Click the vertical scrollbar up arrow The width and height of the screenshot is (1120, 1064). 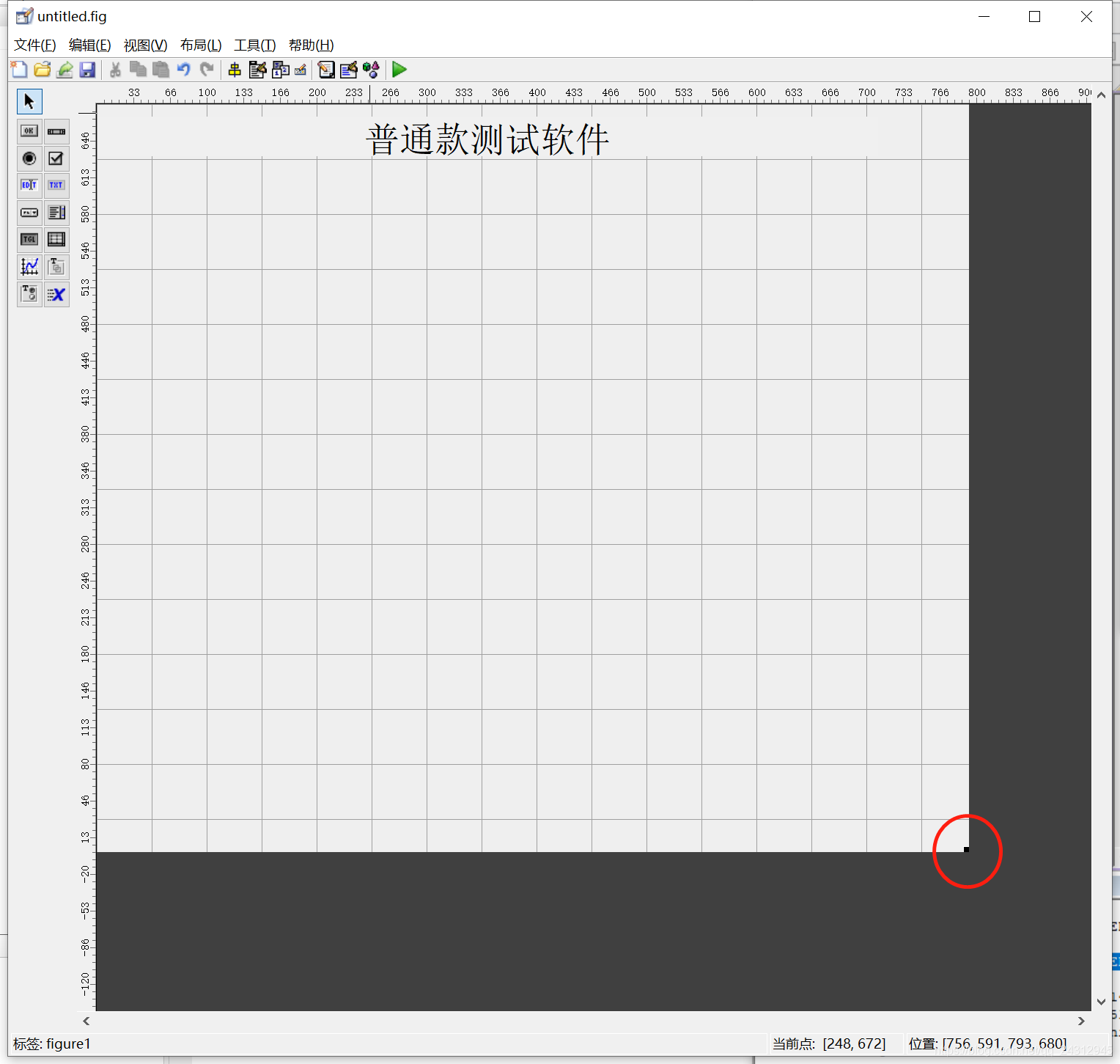coord(1101,95)
